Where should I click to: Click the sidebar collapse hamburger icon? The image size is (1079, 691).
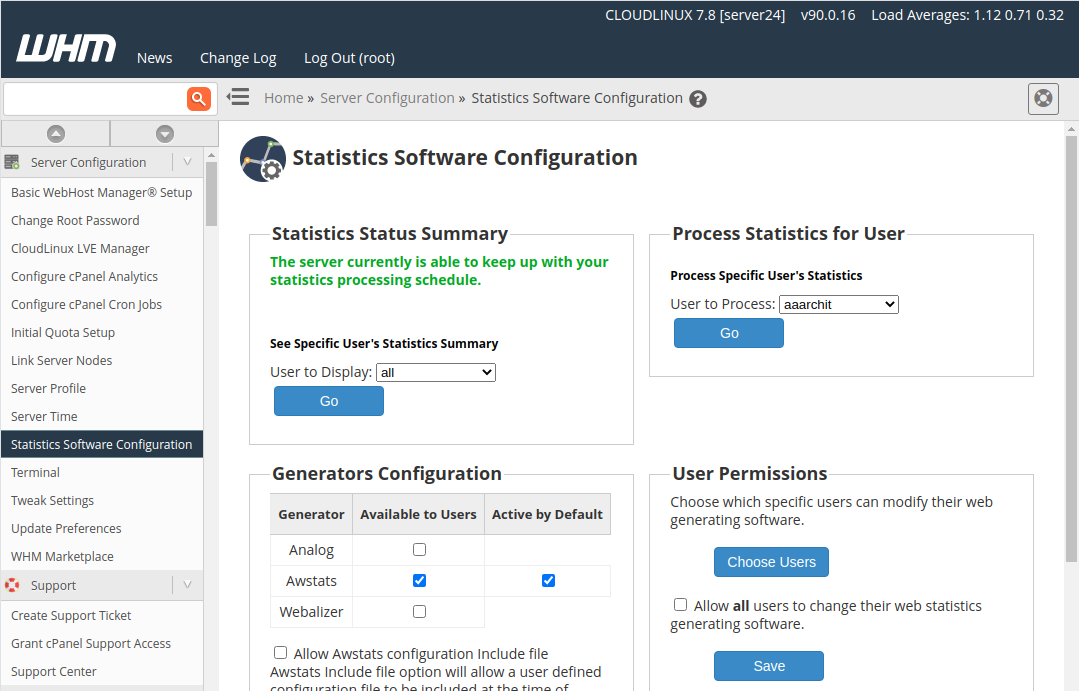pyautogui.click(x=237, y=97)
